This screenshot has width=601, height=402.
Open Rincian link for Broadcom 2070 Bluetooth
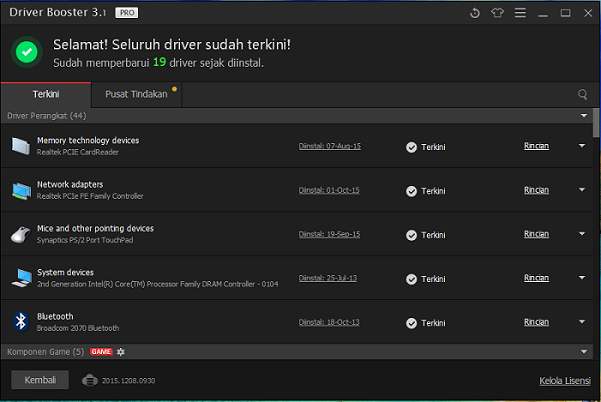536,322
